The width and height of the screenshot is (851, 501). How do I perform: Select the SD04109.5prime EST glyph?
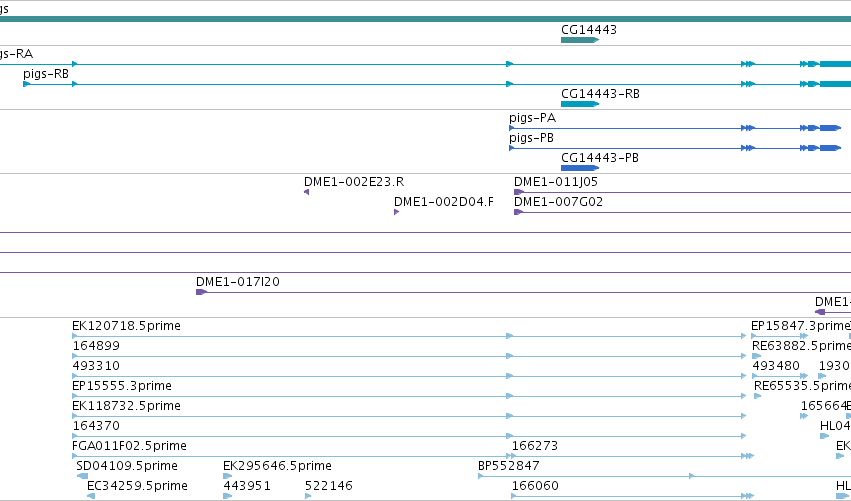click(82, 476)
